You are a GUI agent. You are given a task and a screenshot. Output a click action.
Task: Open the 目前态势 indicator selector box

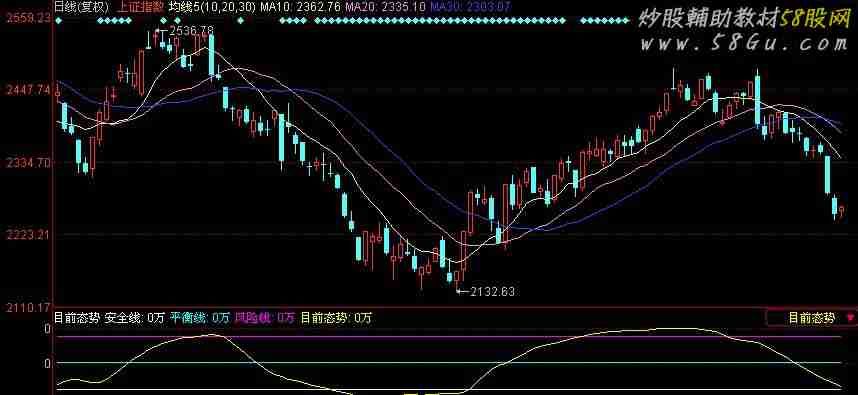click(x=812, y=317)
